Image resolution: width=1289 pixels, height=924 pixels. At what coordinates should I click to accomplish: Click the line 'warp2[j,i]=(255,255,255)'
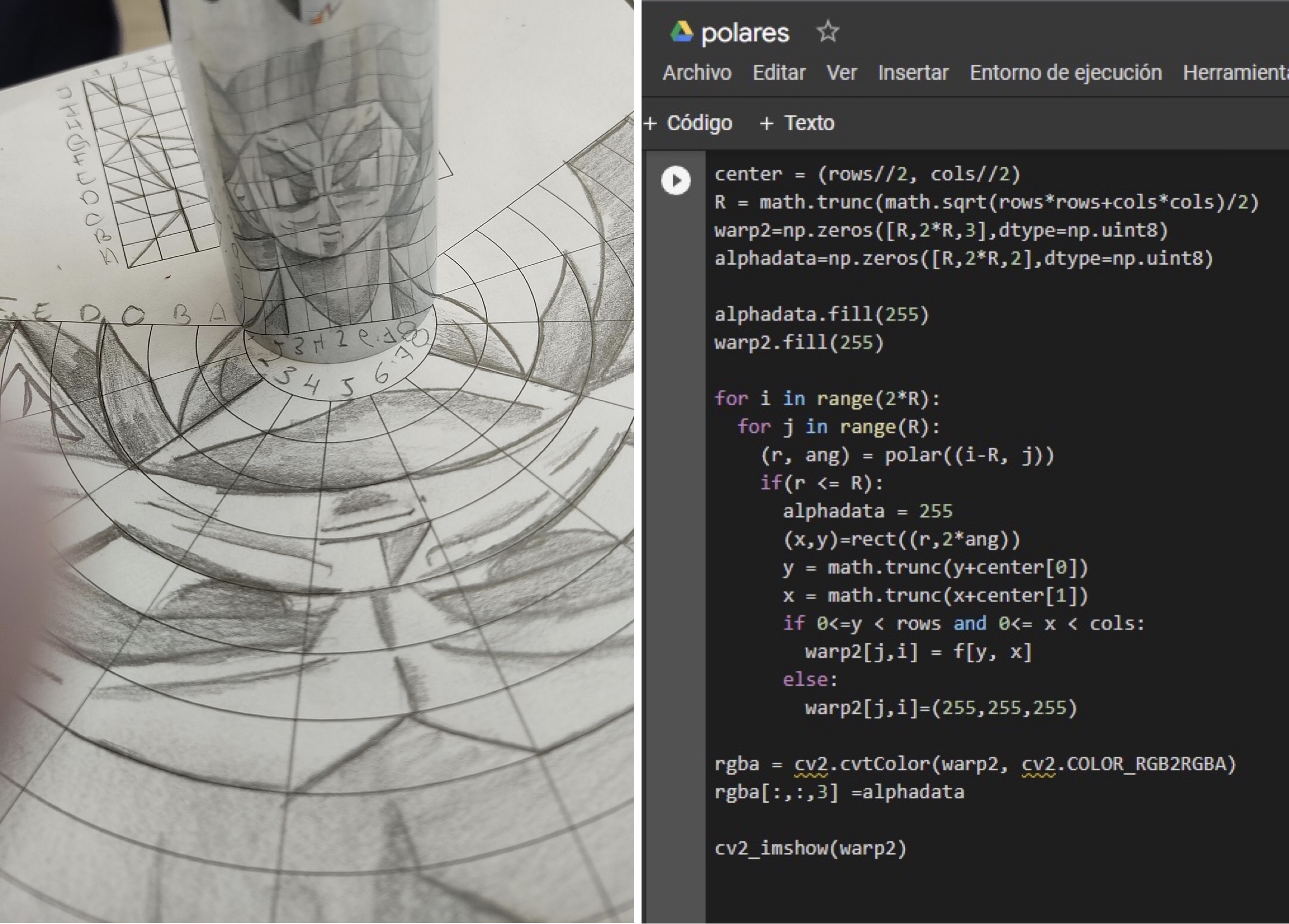pyautogui.click(x=941, y=708)
